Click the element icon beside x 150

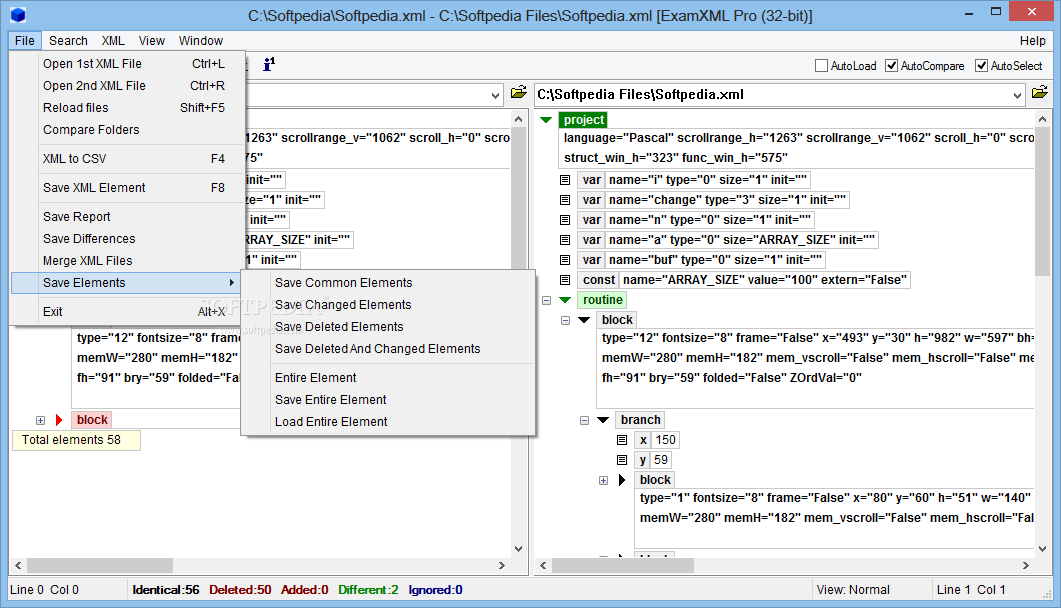coord(622,440)
